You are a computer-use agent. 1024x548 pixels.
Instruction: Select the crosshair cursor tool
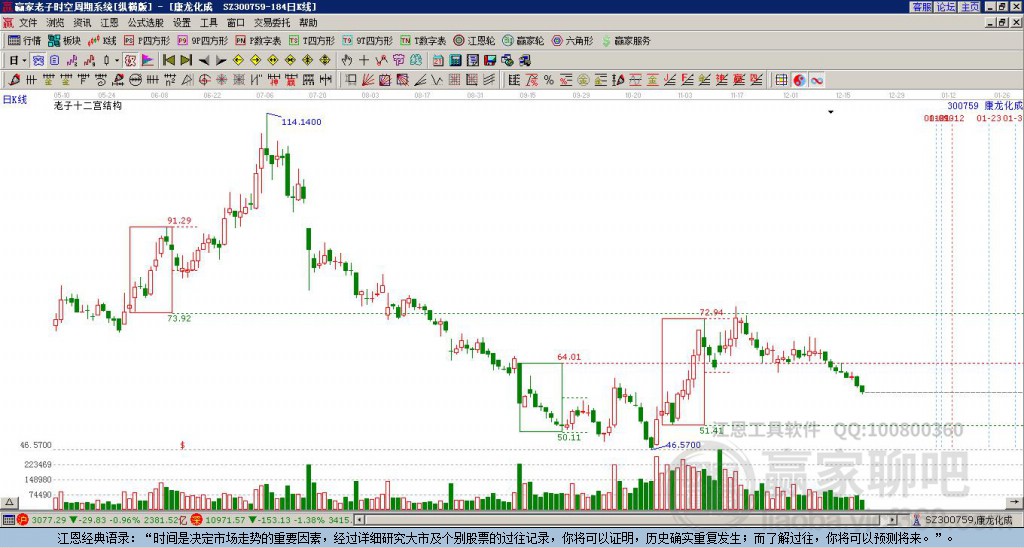[x=364, y=61]
